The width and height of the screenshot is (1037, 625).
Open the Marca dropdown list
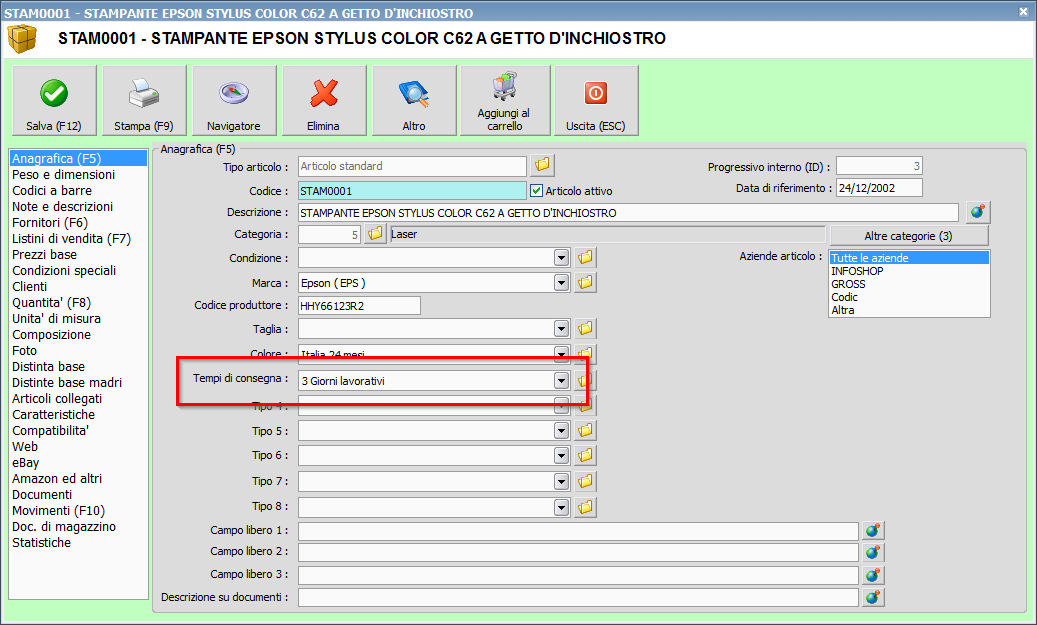(561, 283)
